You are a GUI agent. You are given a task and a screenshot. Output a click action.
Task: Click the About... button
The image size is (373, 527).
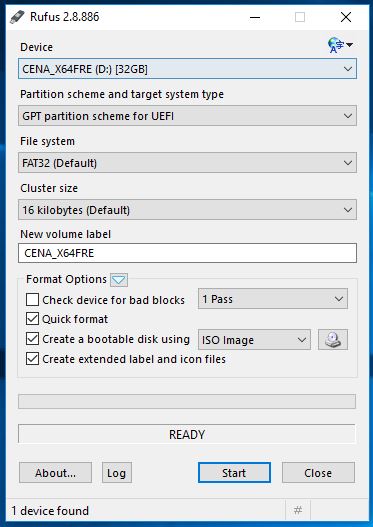point(55,473)
